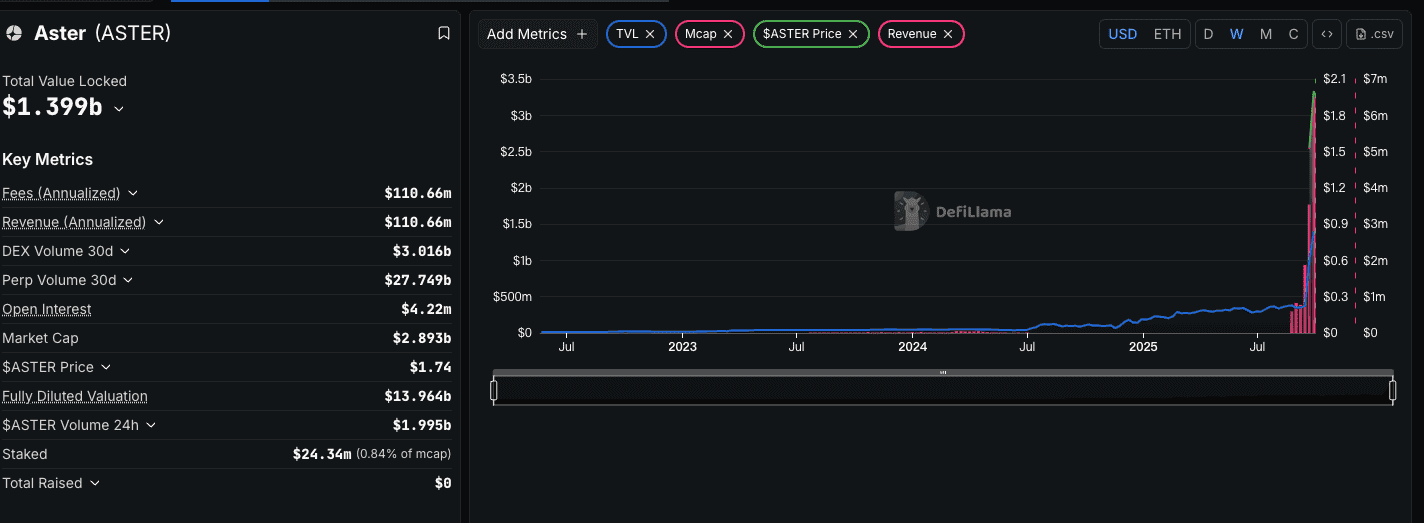Select monthly (M) chart interval
Viewport: 1424px width, 523px height.
[1266, 34]
